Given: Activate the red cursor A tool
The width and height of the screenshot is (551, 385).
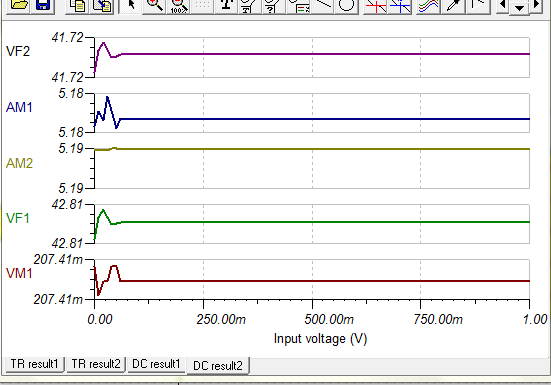Looking at the screenshot, I should tap(376, 5).
